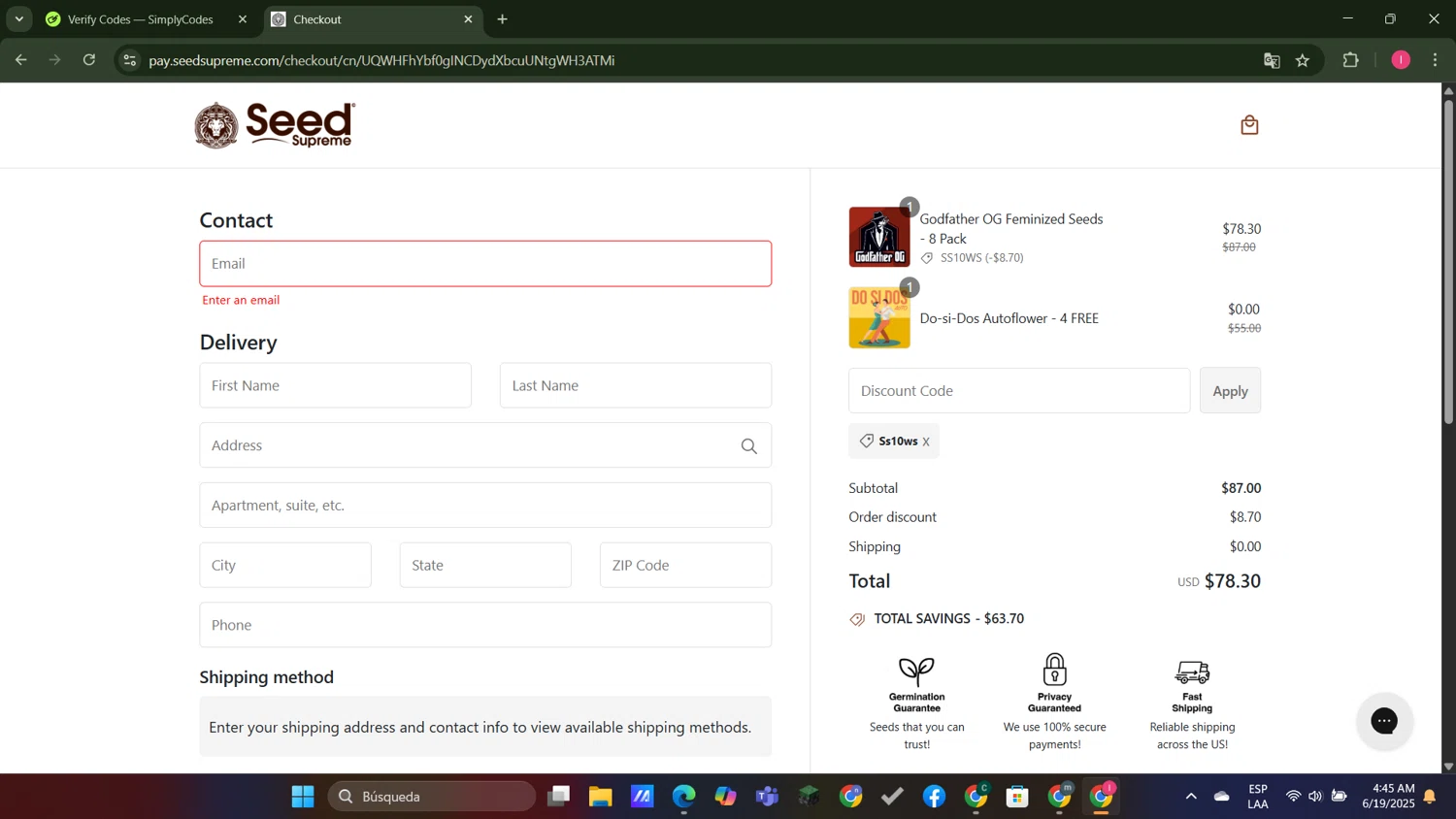Open the chat support bubble
1456x819 pixels.
point(1384,720)
